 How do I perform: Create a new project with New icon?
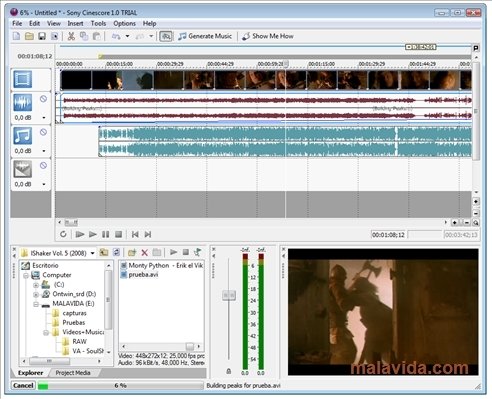(x=16, y=36)
